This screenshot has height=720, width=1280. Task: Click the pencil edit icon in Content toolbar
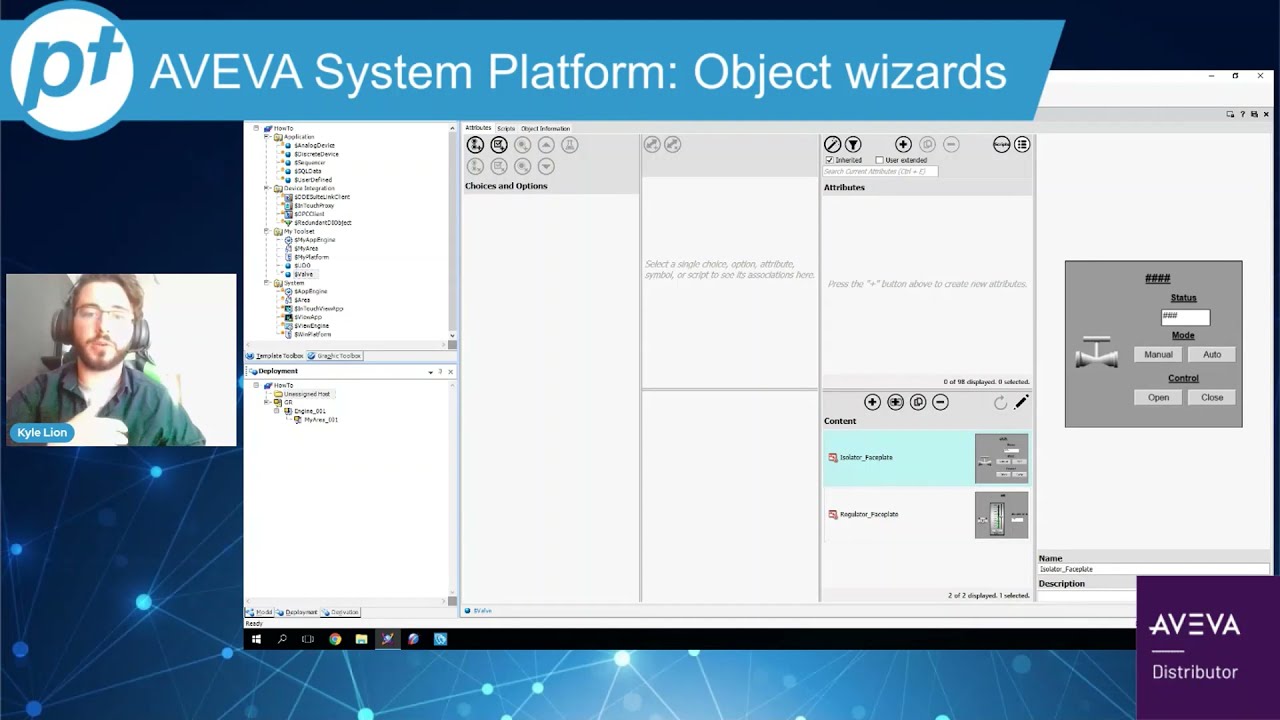pos(1021,402)
